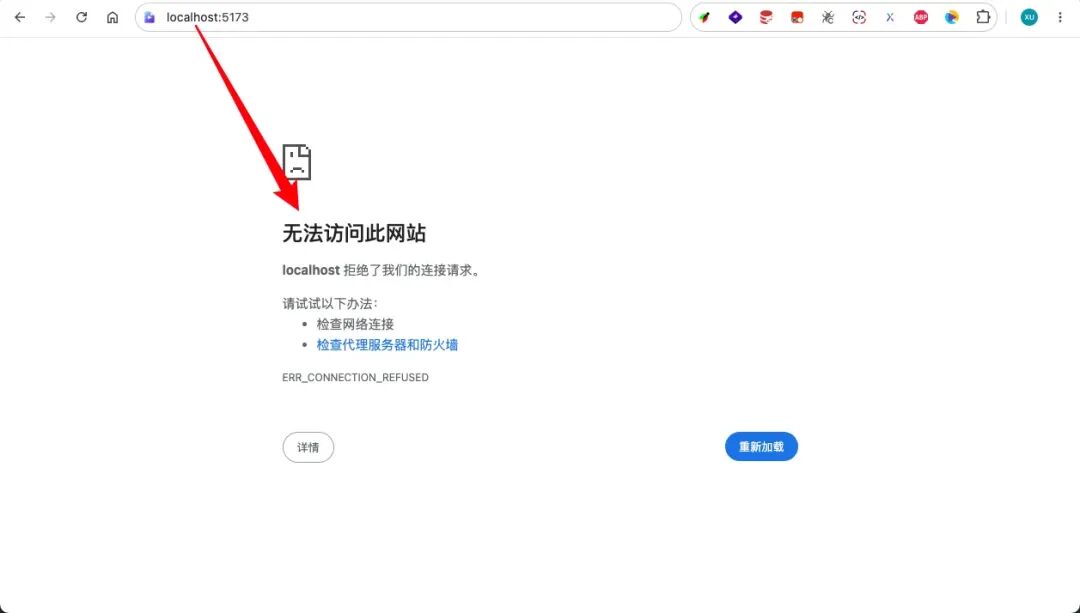Open the gray spider bug extension
The height and width of the screenshot is (613, 1080).
[x=828, y=17]
